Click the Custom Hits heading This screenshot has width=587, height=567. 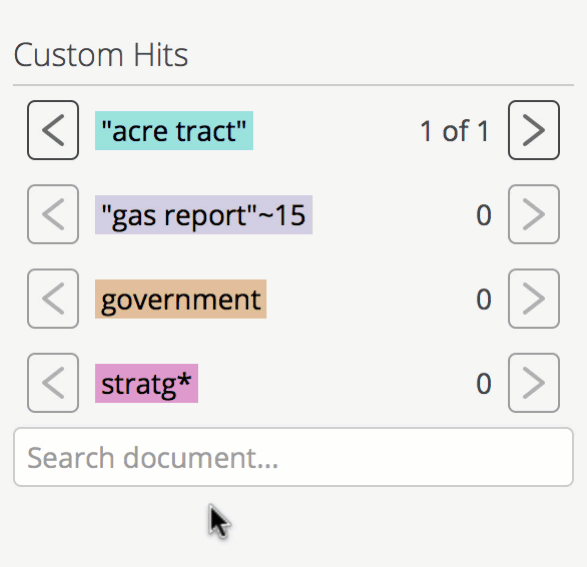click(x=101, y=55)
